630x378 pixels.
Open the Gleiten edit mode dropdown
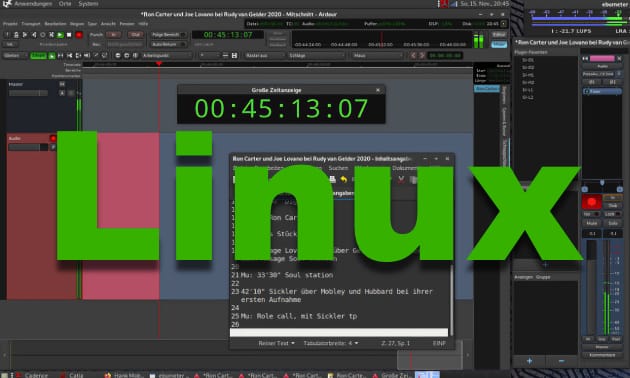tap(15, 55)
